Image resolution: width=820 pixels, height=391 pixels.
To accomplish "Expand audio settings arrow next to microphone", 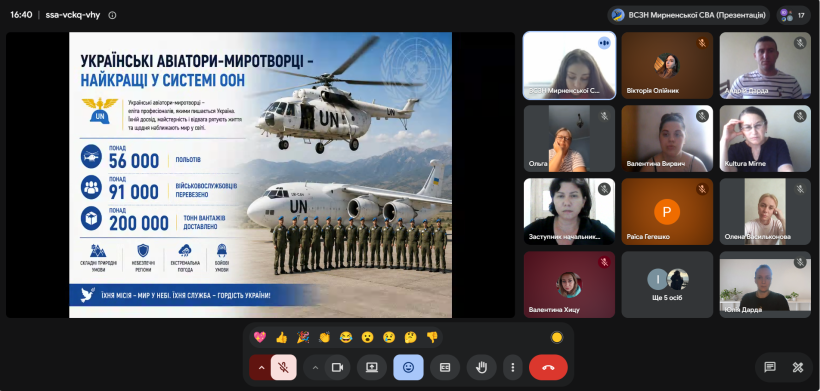I will point(261,367).
